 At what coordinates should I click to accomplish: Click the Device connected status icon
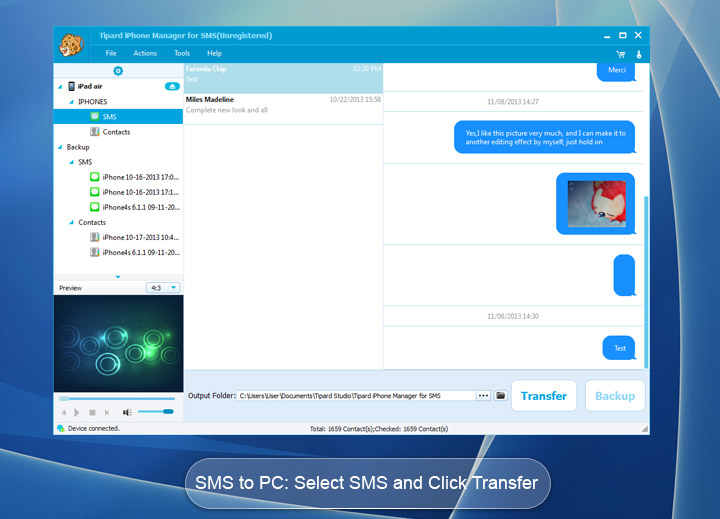(x=60, y=429)
